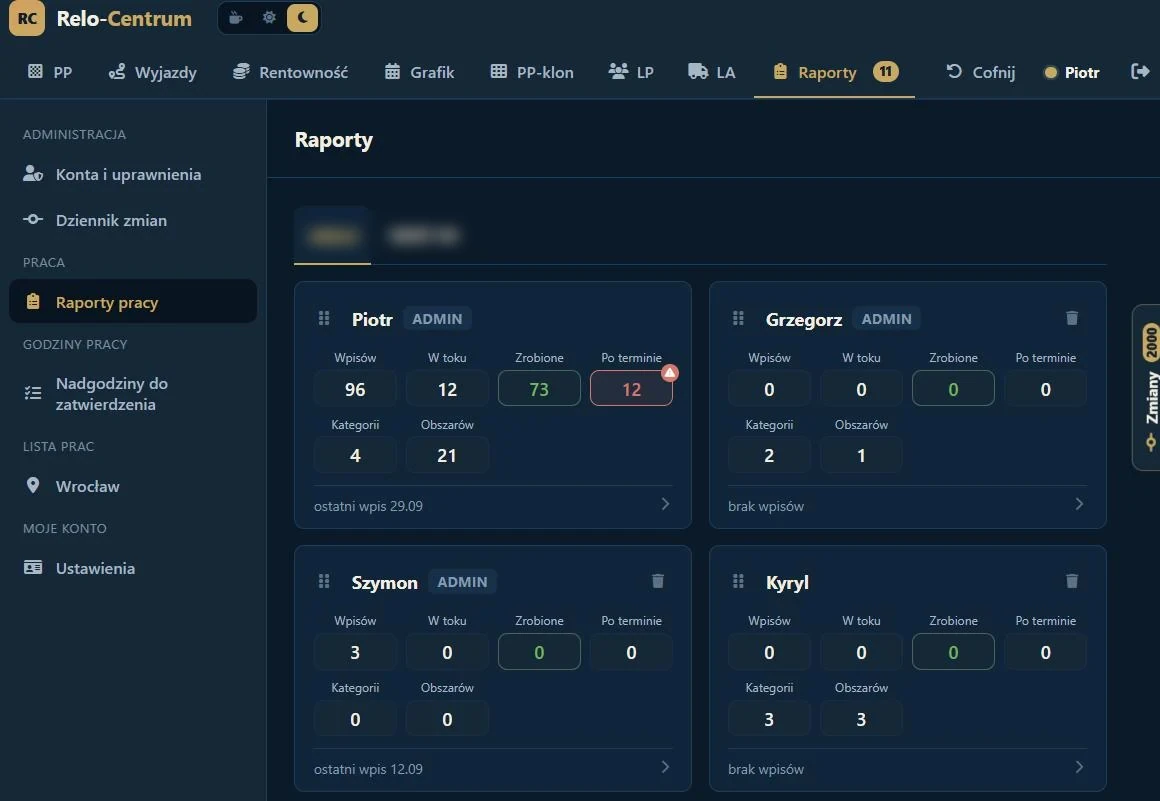
Task: Select Raporty pracy in sidebar
Action: click(133, 302)
